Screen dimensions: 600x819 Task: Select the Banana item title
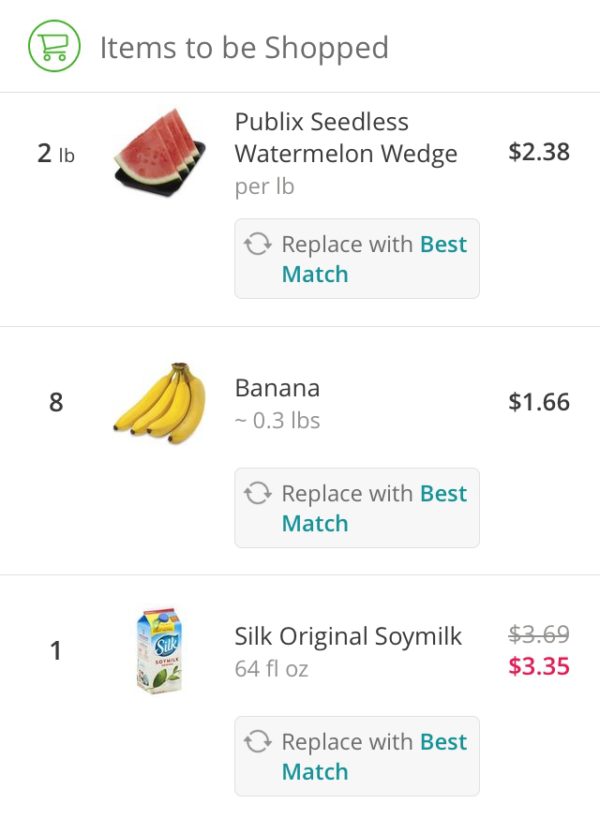277,388
